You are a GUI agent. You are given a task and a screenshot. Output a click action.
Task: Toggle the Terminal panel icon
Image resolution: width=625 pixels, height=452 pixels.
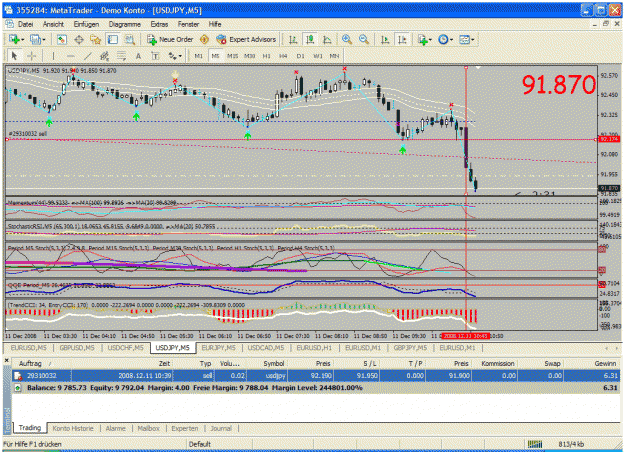pos(113,39)
